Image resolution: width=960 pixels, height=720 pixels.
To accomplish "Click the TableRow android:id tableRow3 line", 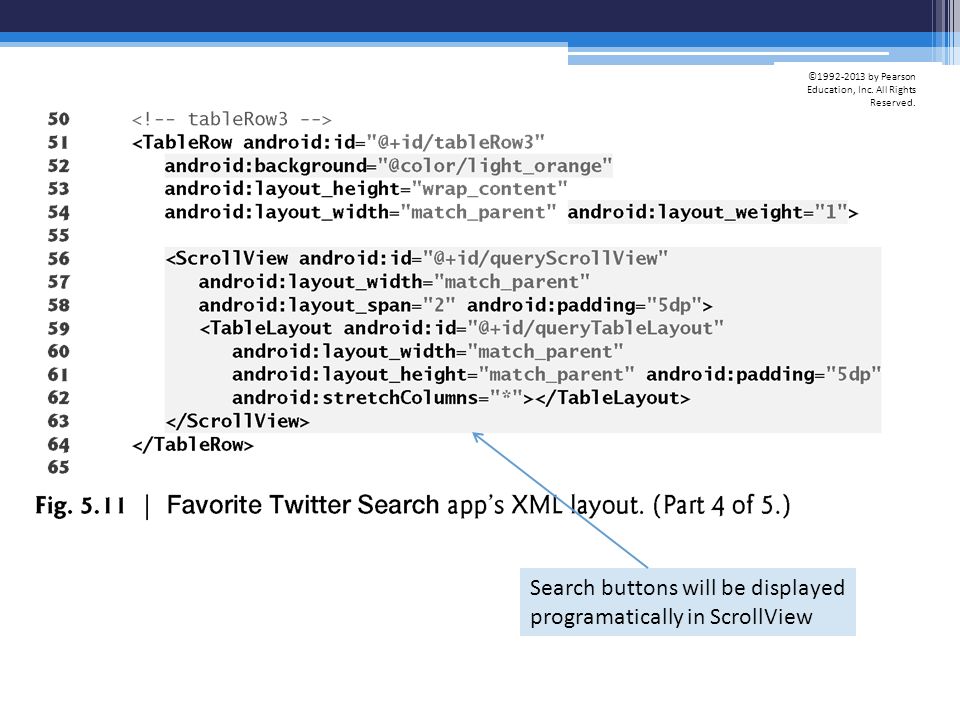I will tap(338, 142).
